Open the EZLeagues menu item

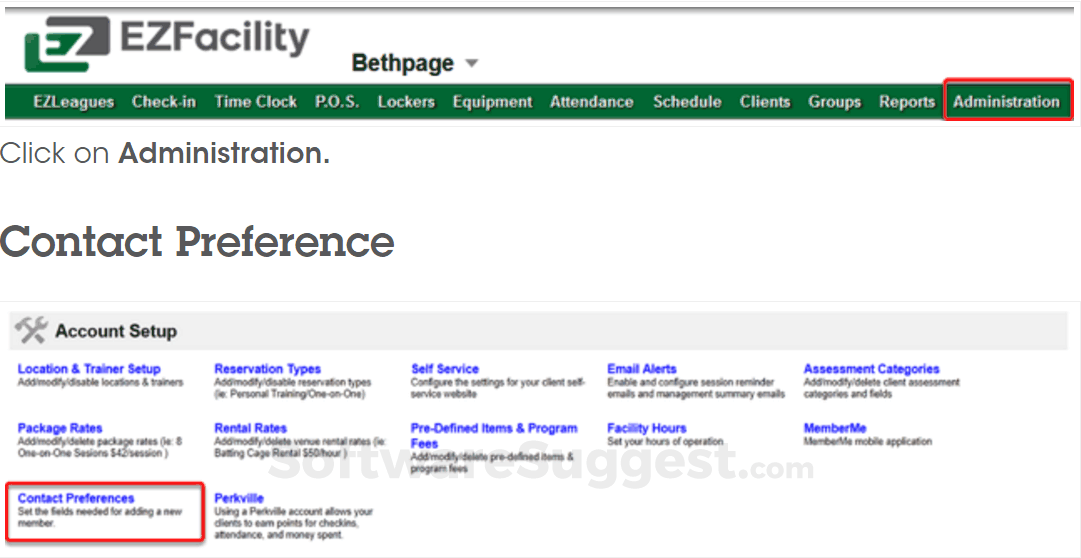coord(74,102)
